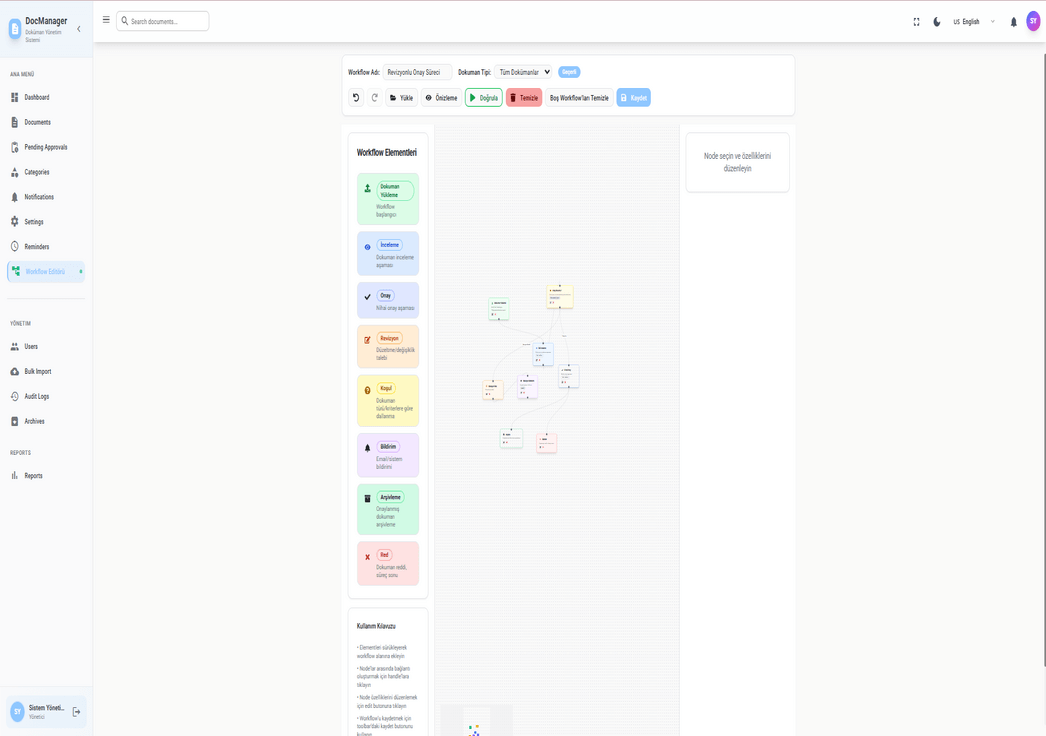Click the redo arrow in the workflow toolbar

[374, 97]
